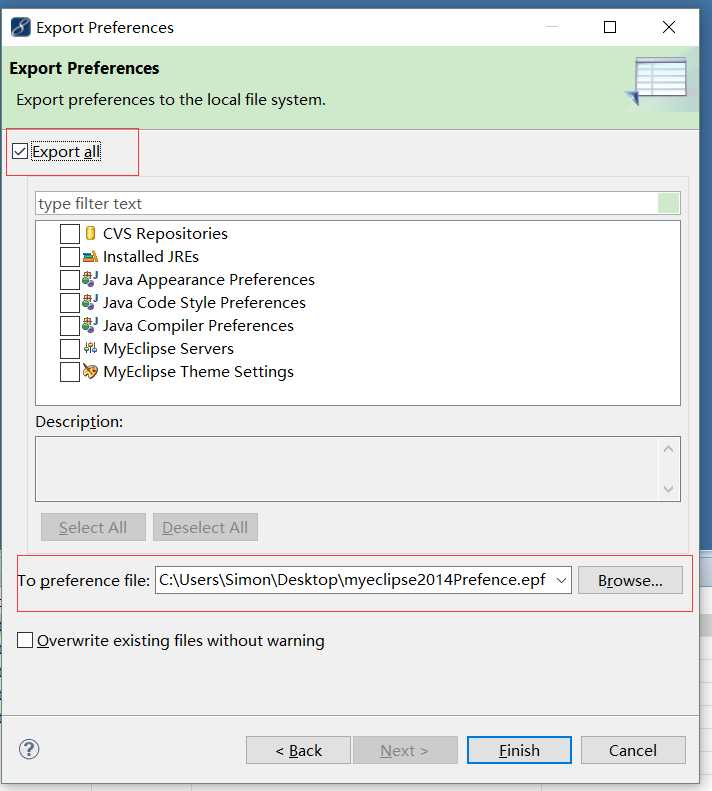Click the MyEclipse Theme Settings palette icon
Image resolution: width=712 pixels, height=791 pixels.
coord(90,371)
